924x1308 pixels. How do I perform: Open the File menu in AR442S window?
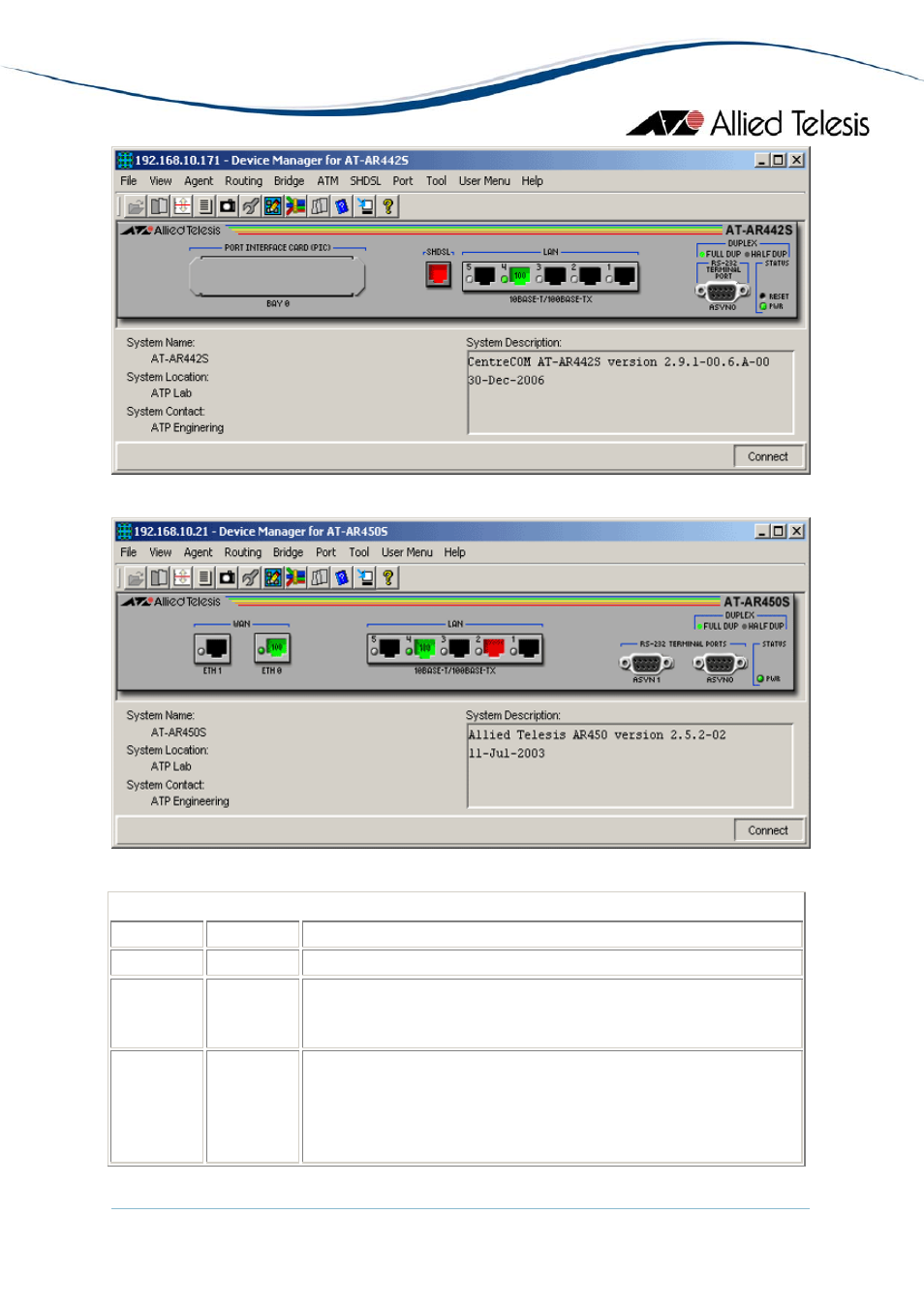click(129, 181)
